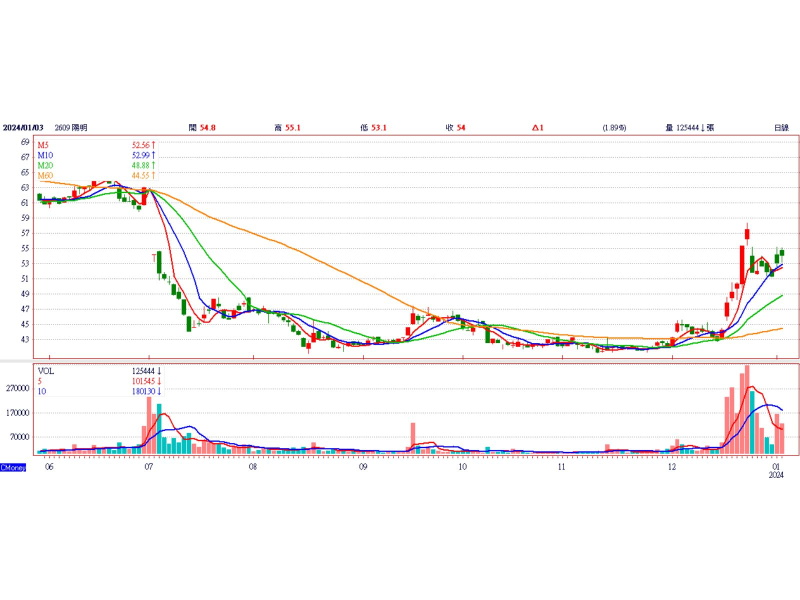
Task: Select the 07 month marker on the timeline
Action: click(148, 467)
